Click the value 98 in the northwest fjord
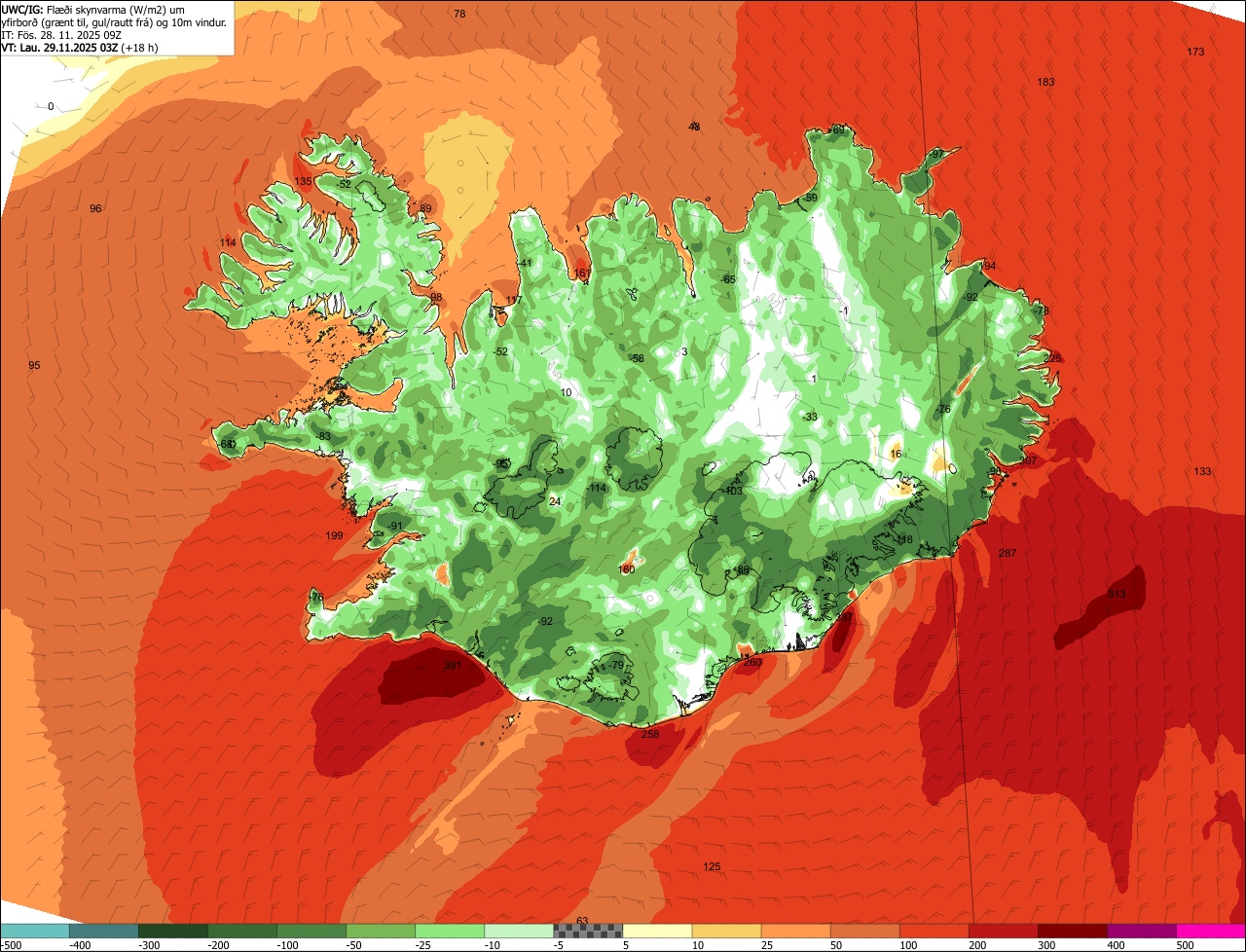This screenshot has width=1246, height=952. tap(436, 297)
